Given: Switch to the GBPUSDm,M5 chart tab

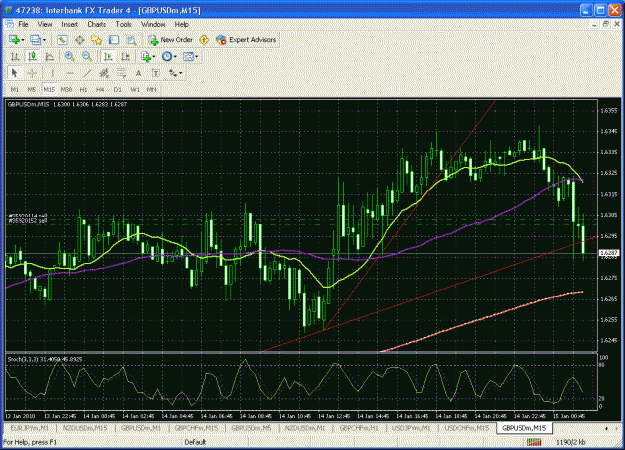Looking at the screenshot, I should click(x=251, y=428).
